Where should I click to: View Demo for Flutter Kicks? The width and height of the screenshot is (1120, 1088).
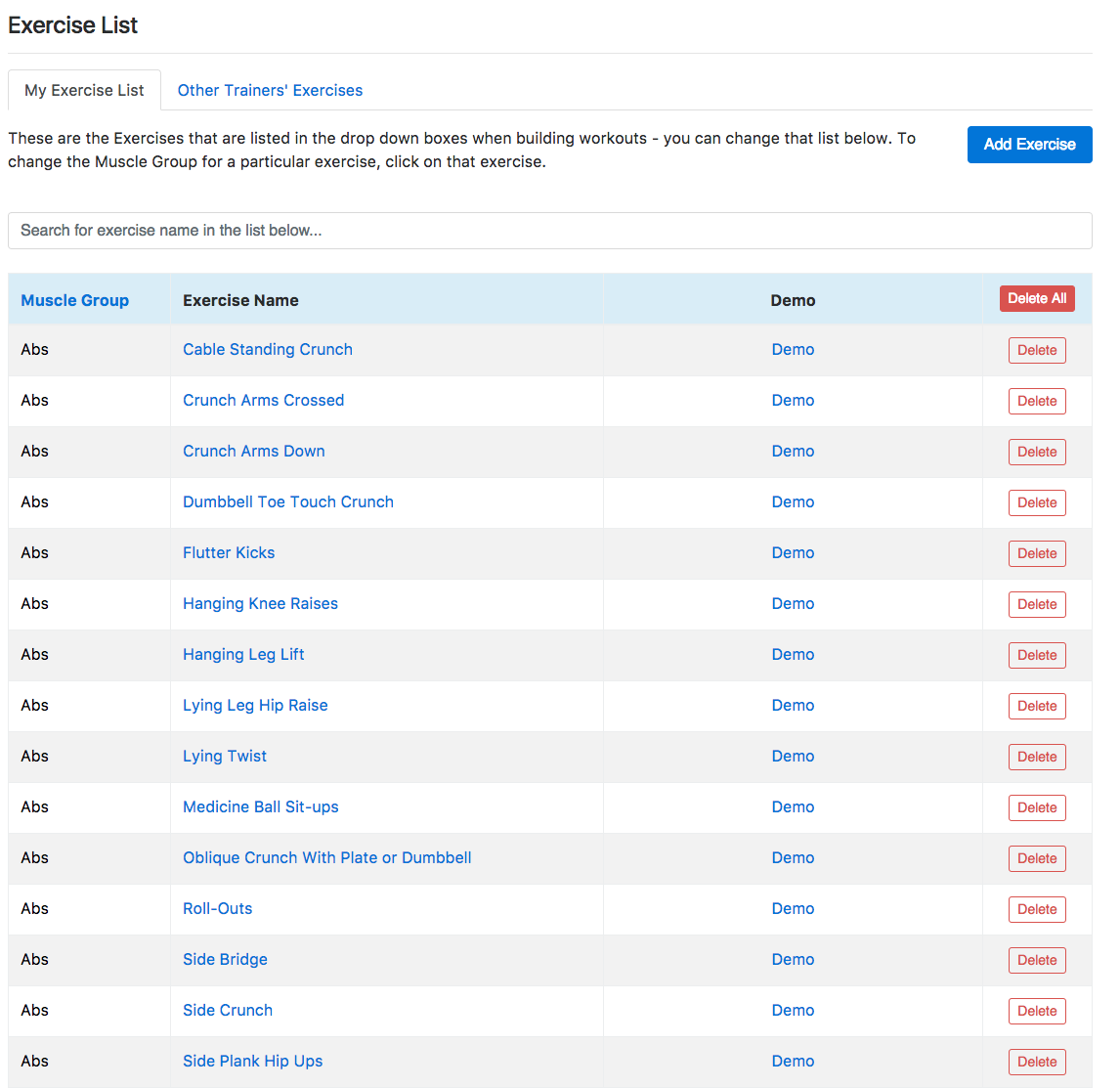pos(793,552)
